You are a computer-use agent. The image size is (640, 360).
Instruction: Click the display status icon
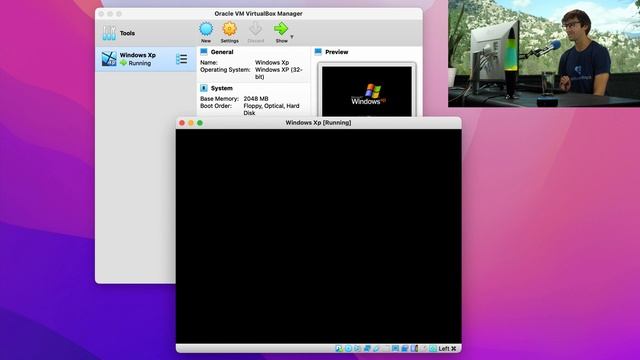coord(395,348)
